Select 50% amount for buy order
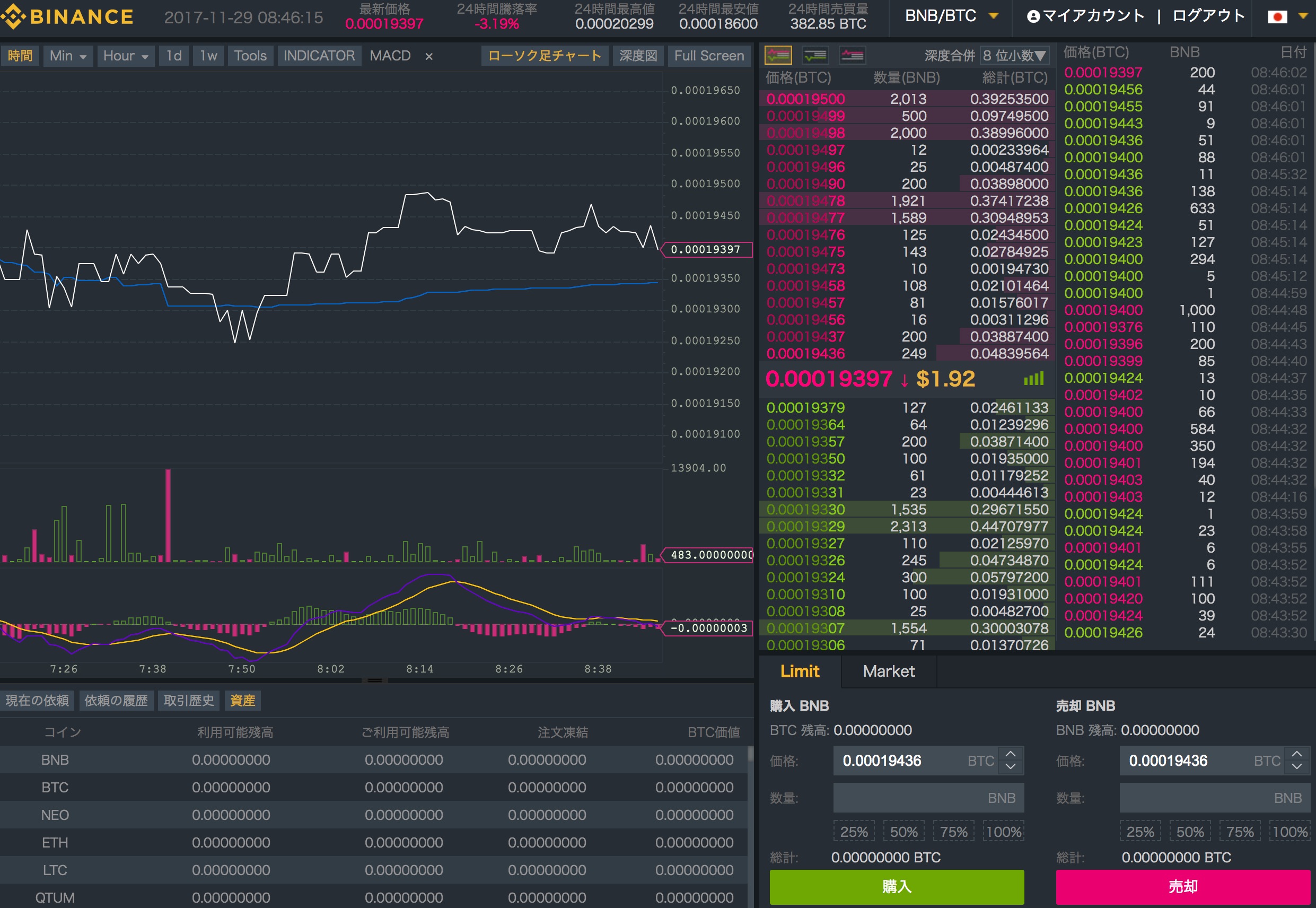The width and height of the screenshot is (1316, 908). (x=903, y=832)
